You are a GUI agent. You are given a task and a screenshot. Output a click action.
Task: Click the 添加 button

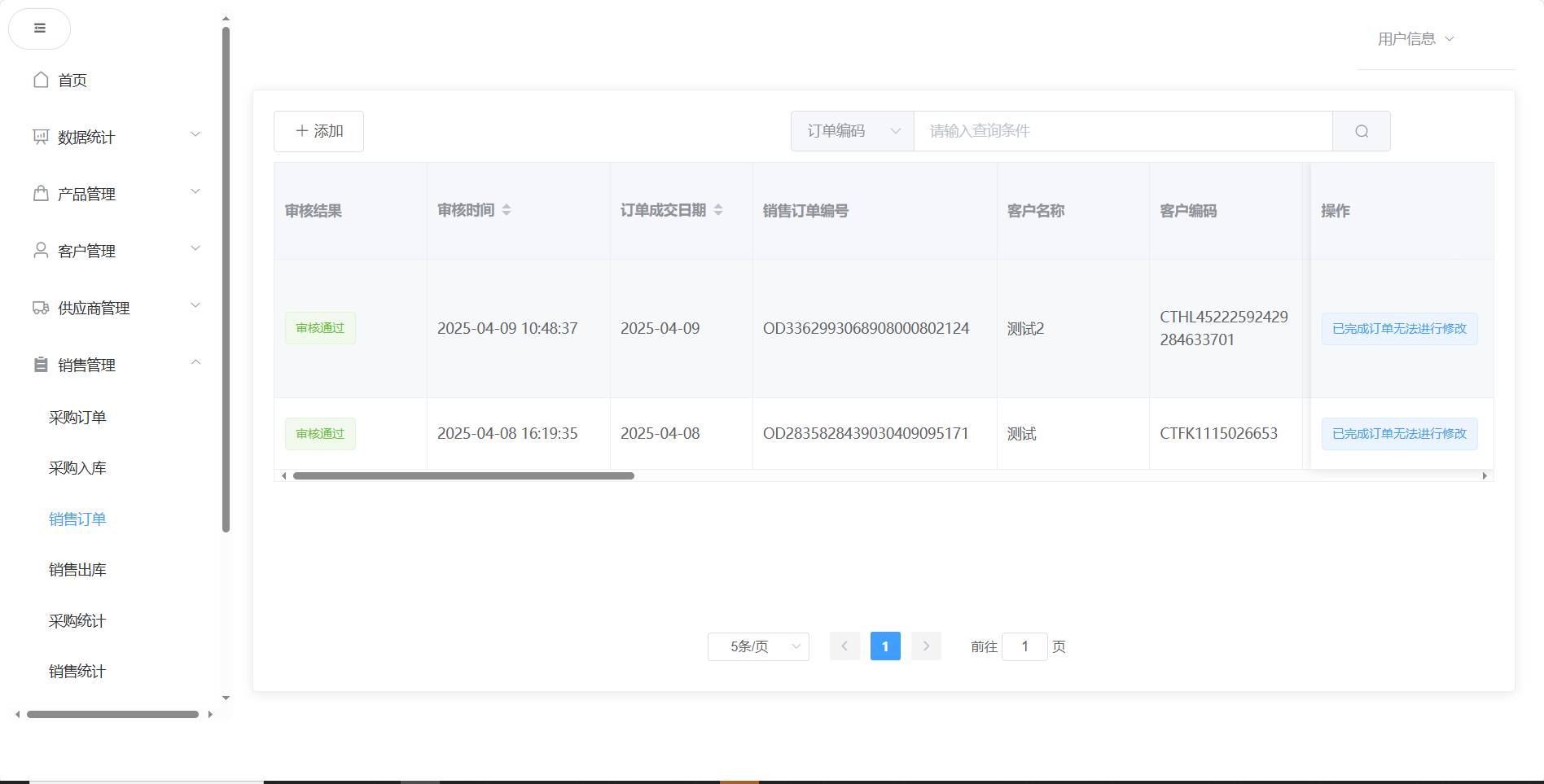(318, 131)
